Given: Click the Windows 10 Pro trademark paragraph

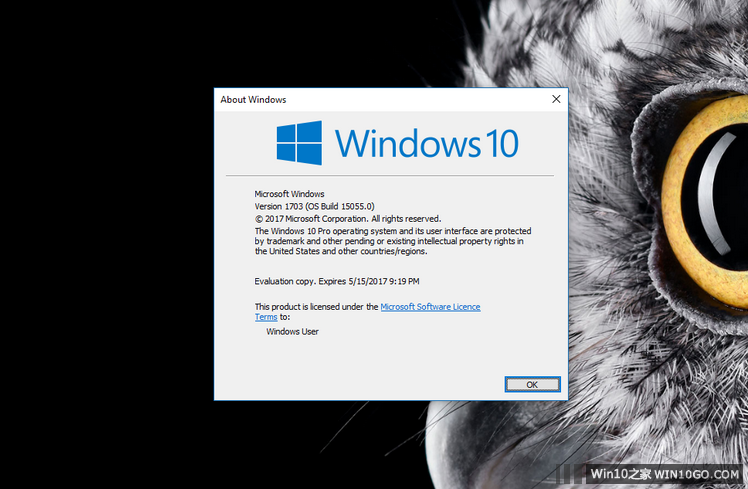Looking at the screenshot, I should click(x=393, y=241).
